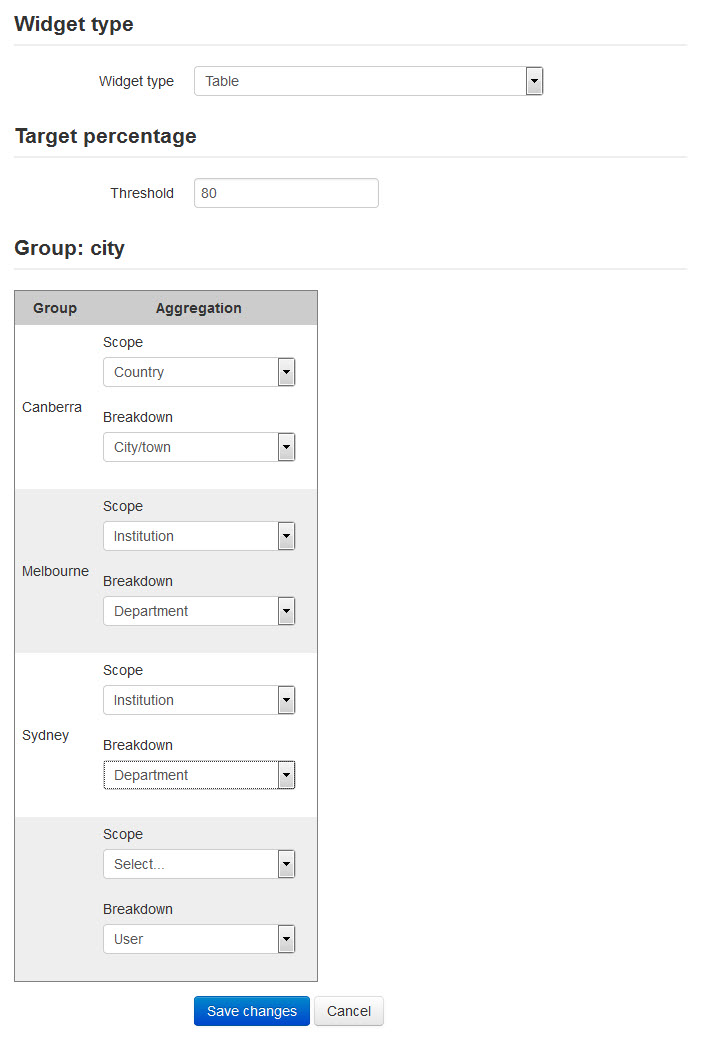Click the Cancel button
The height and width of the screenshot is (1040, 702).
coord(349,1011)
